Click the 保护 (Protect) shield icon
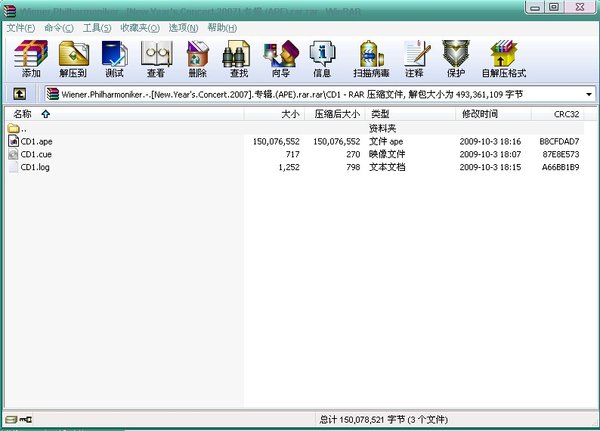Image resolution: width=600 pixels, height=431 pixels. [456, 59]
